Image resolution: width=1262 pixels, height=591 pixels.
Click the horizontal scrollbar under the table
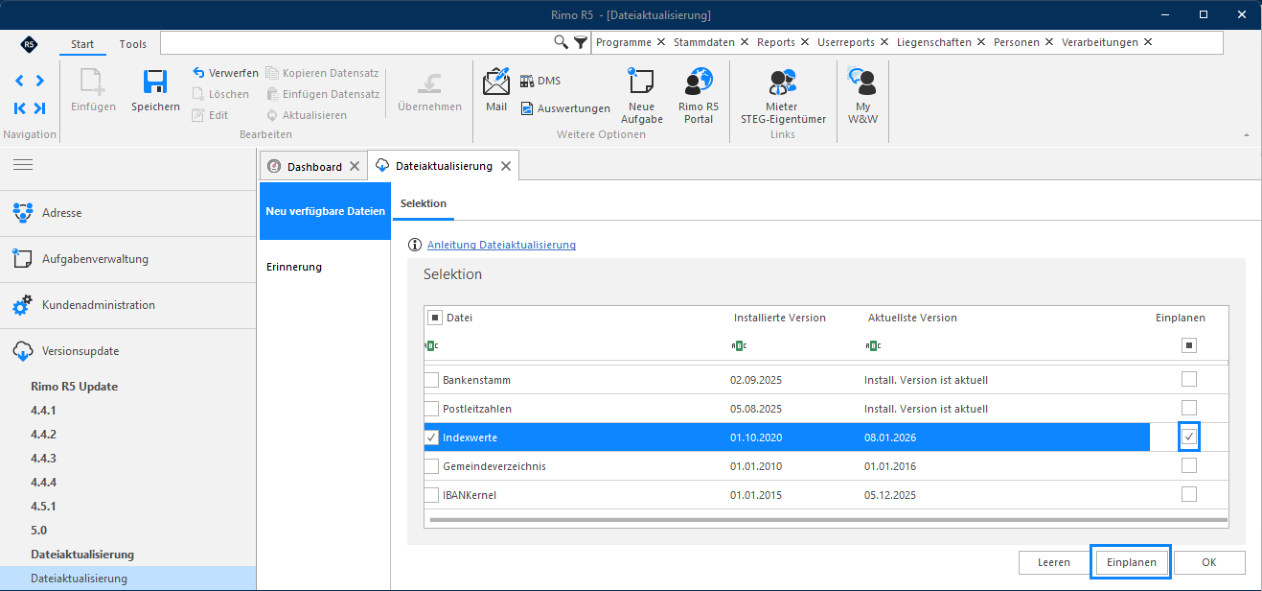[827, 520]
